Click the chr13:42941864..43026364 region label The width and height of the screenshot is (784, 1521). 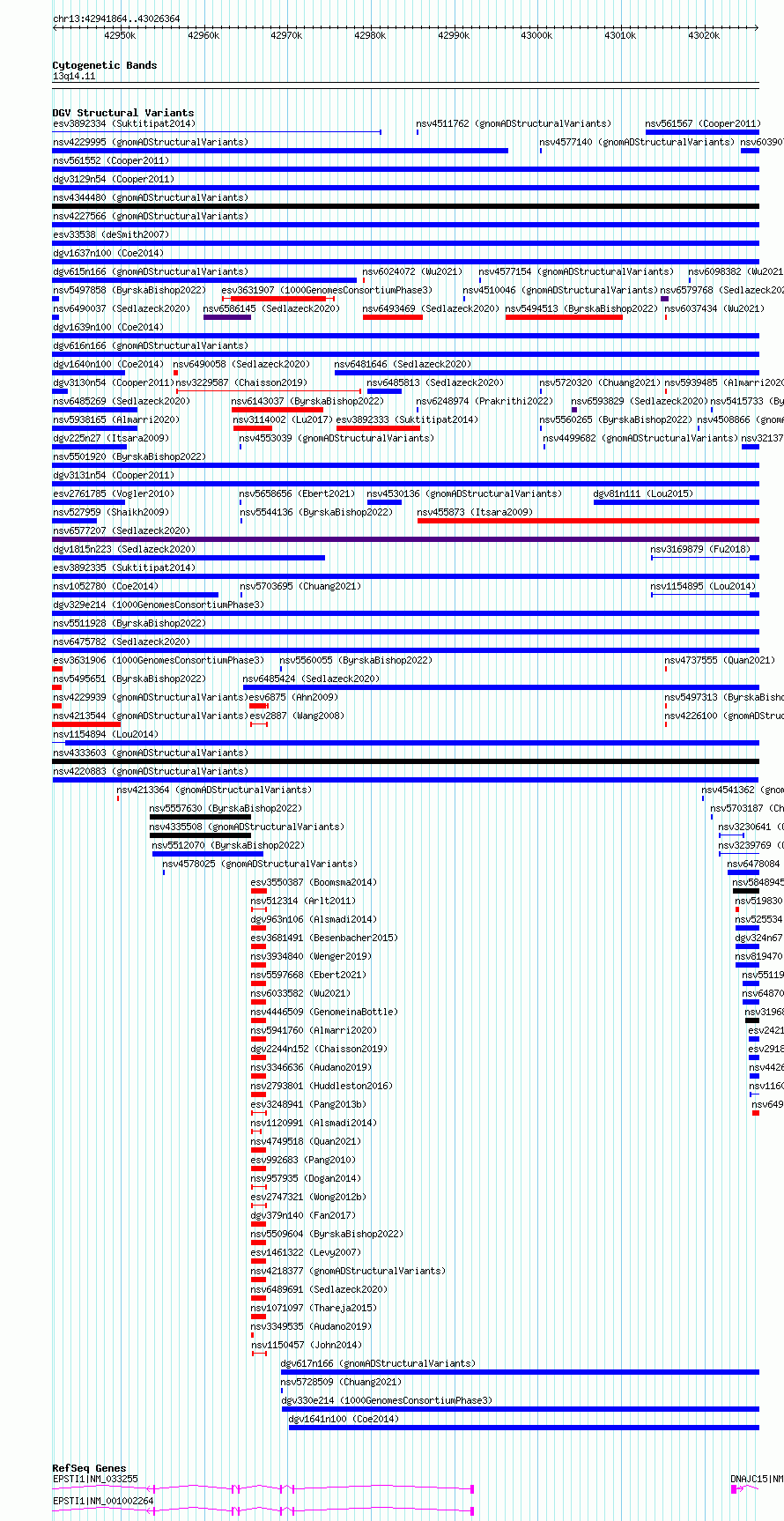click(x=116, y=19)
